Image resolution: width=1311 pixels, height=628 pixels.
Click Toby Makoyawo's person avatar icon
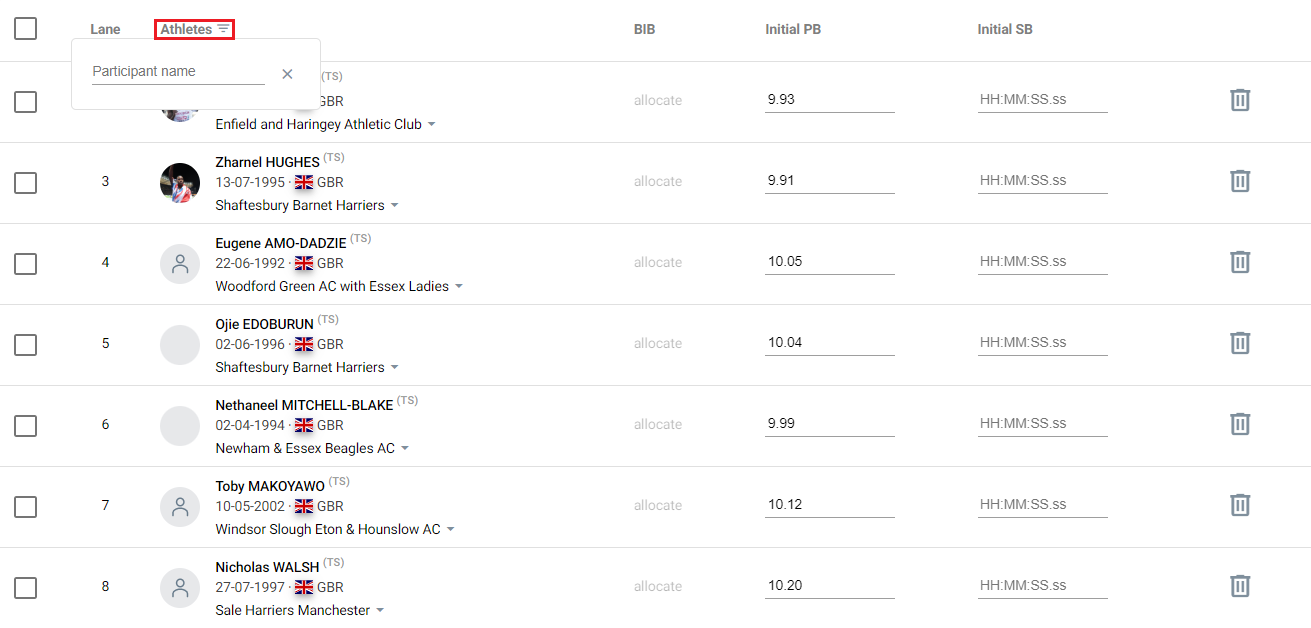point(180,507)
